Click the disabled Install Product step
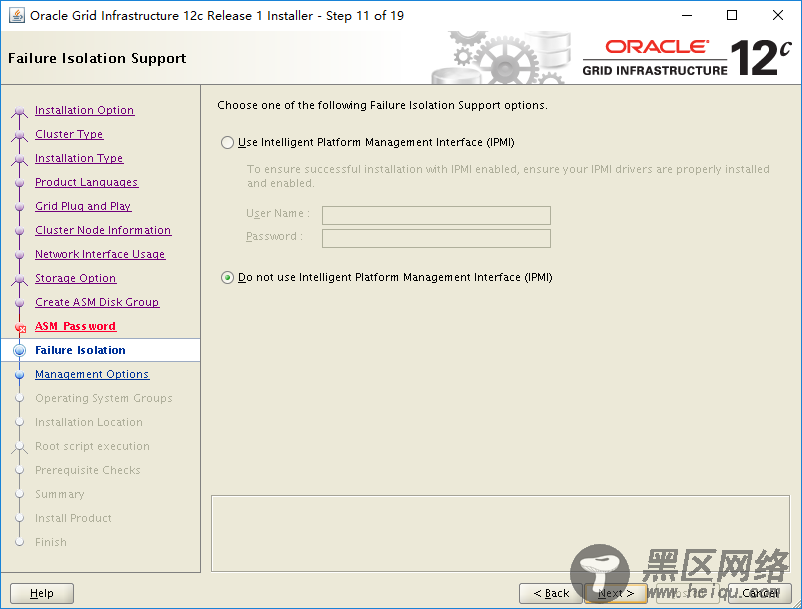The image size is (802, 609). pos(73,518)
